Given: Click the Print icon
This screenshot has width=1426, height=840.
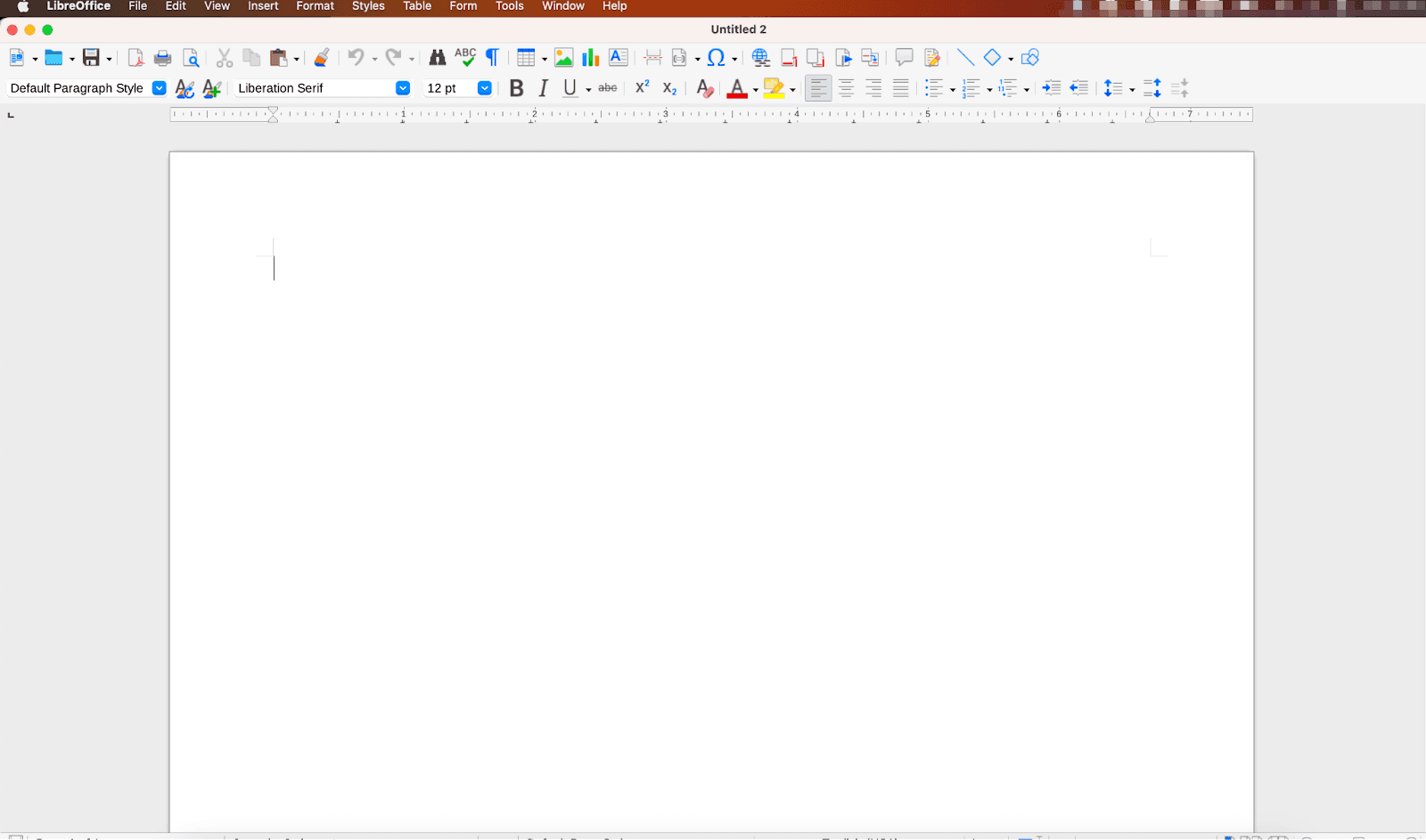Looking at the screenshot, I should point(162,58).
